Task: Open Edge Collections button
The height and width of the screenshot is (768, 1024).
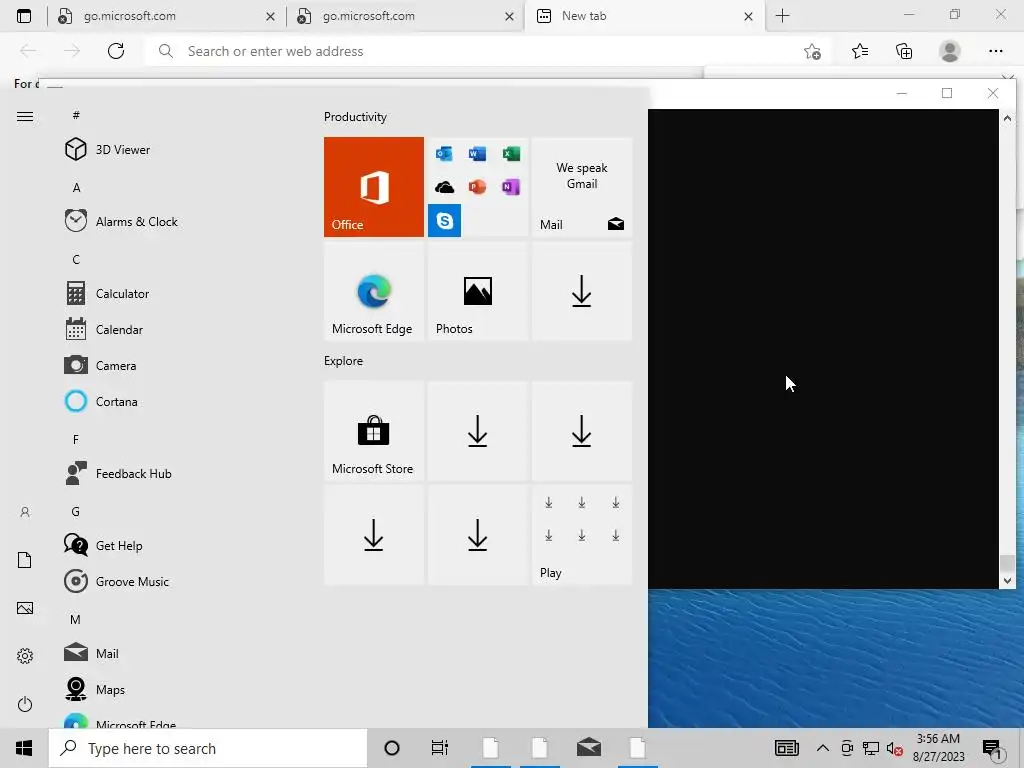Action: click(x=904, y=51)
